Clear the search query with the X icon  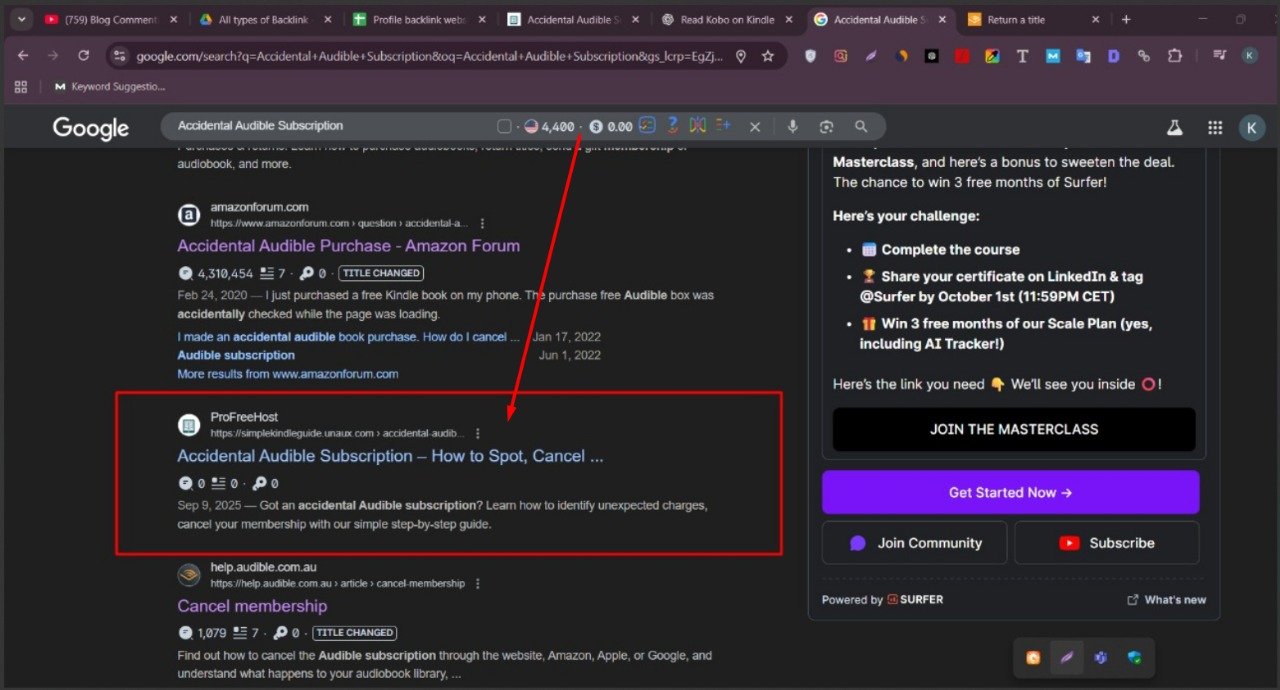(x=755, y=126)
